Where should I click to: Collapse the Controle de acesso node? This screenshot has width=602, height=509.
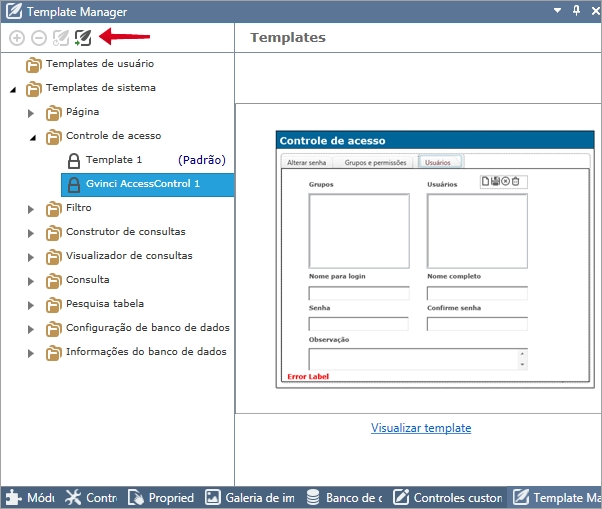coord(31,137)
